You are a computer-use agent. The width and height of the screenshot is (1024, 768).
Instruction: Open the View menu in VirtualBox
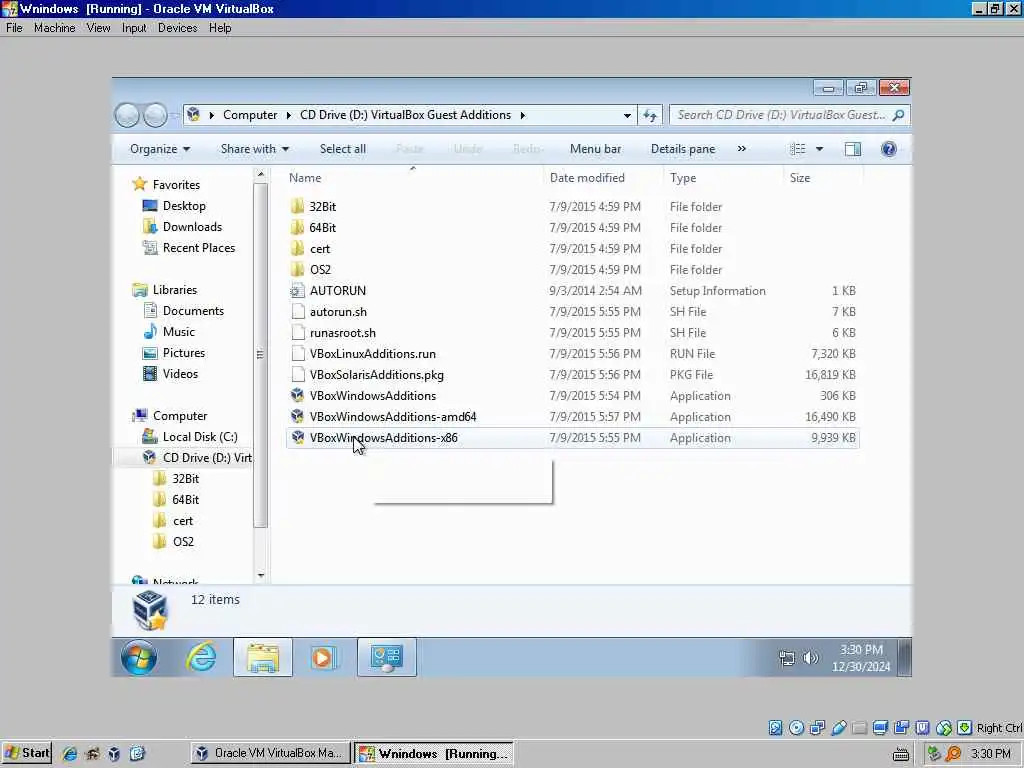tap(98, 28)
